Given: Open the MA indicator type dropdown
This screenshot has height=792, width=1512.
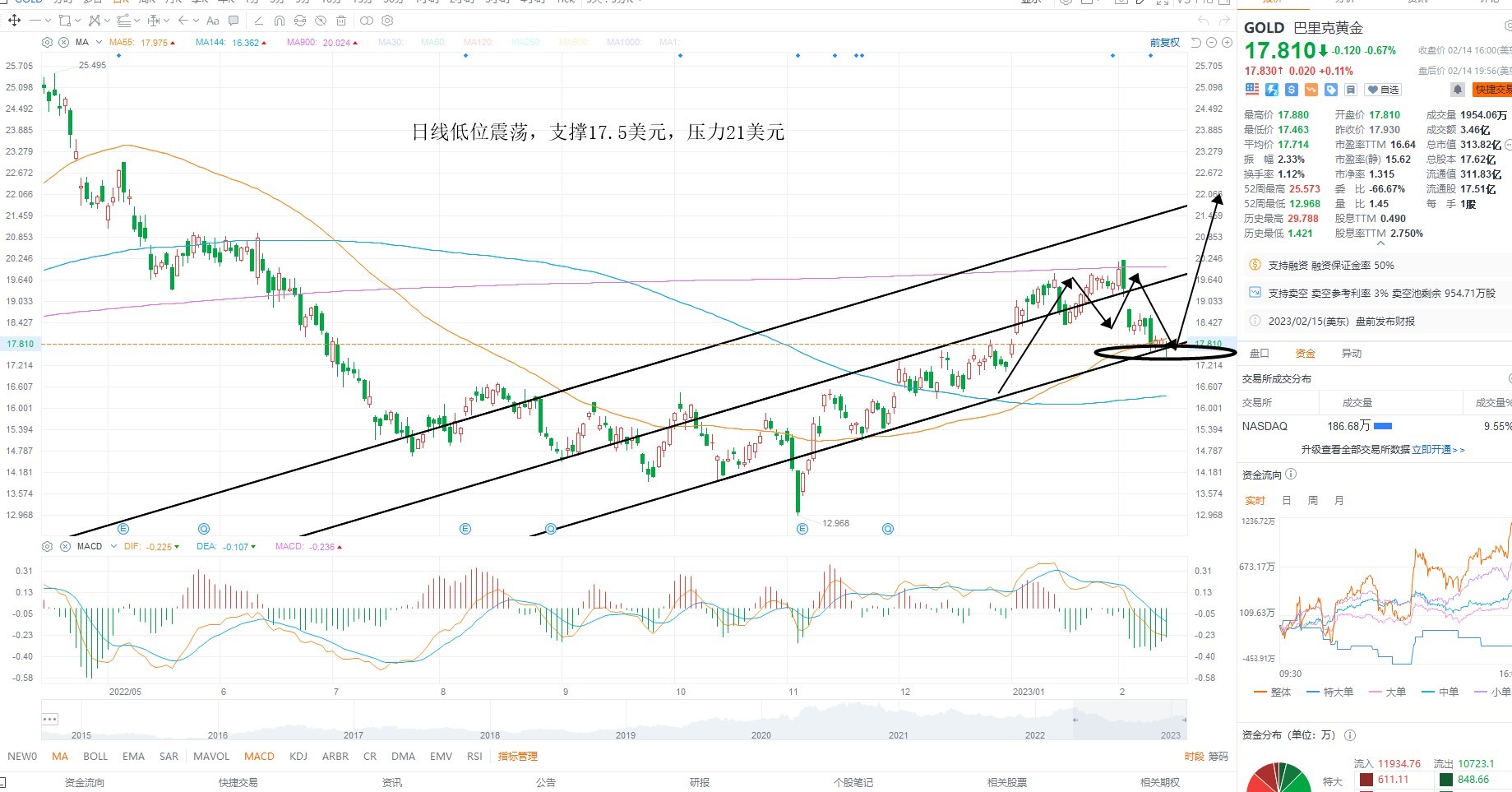Looking at the screenshot, I should pos(99,42).
